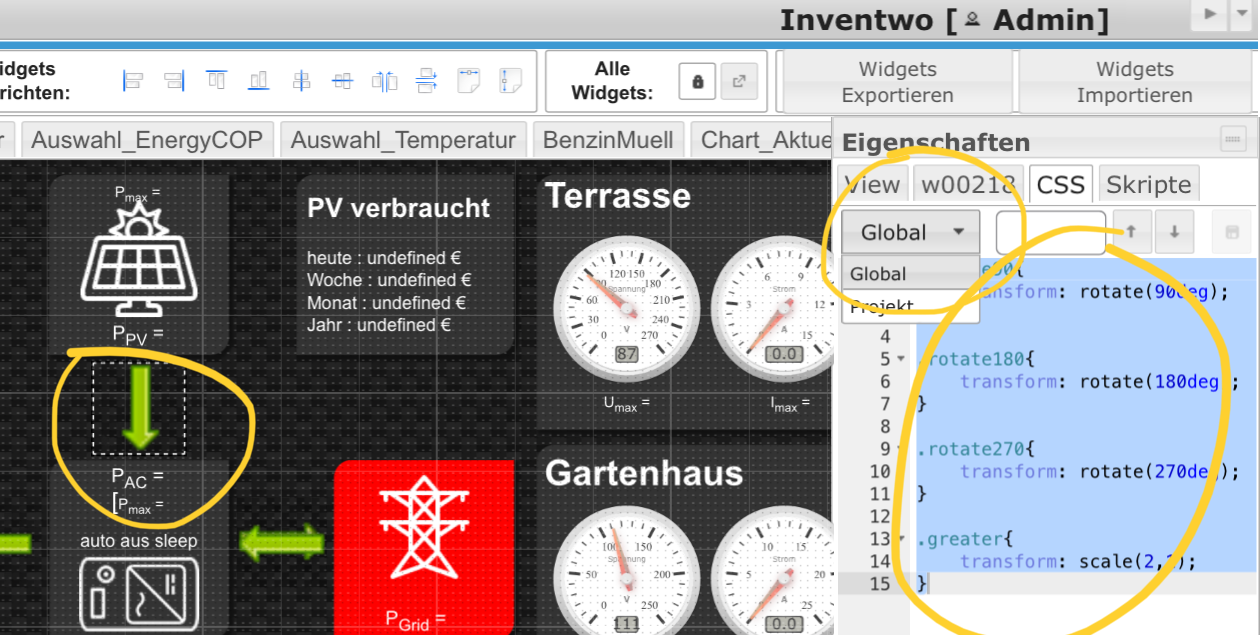Screen dimensions: 1260x635
Task: Click code line 'transform: rotate(180deg);'
Action: (1100, 381)
